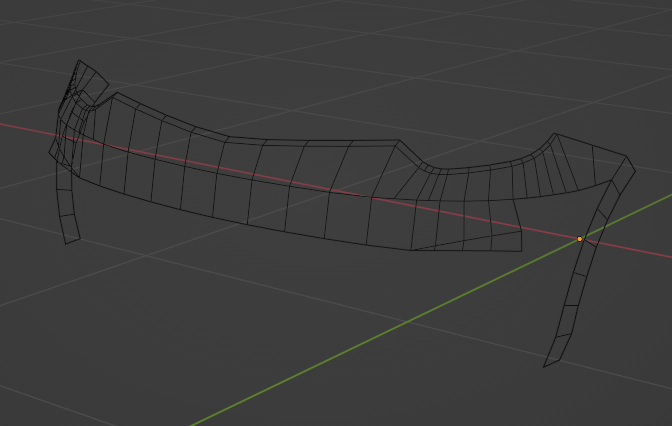The height and width of the screenshot is (426, 672).
Task: Click the orange object origin point
Action: tap(580, 239)
